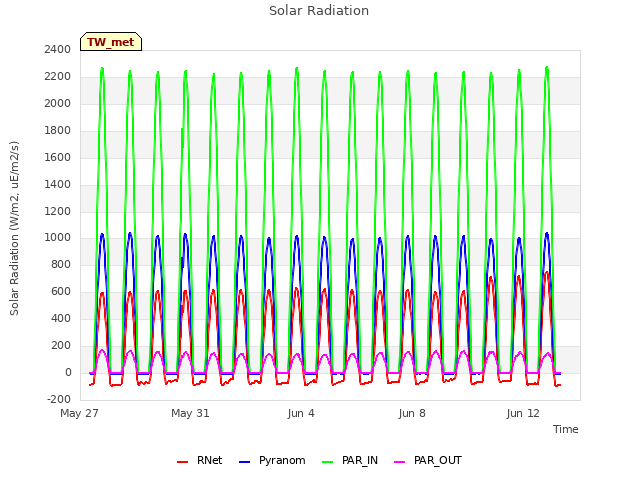Image resolution: width=640 pixels, height=480 pixels.
Task: Click the red RNet legend swatch
Action: 182,462
